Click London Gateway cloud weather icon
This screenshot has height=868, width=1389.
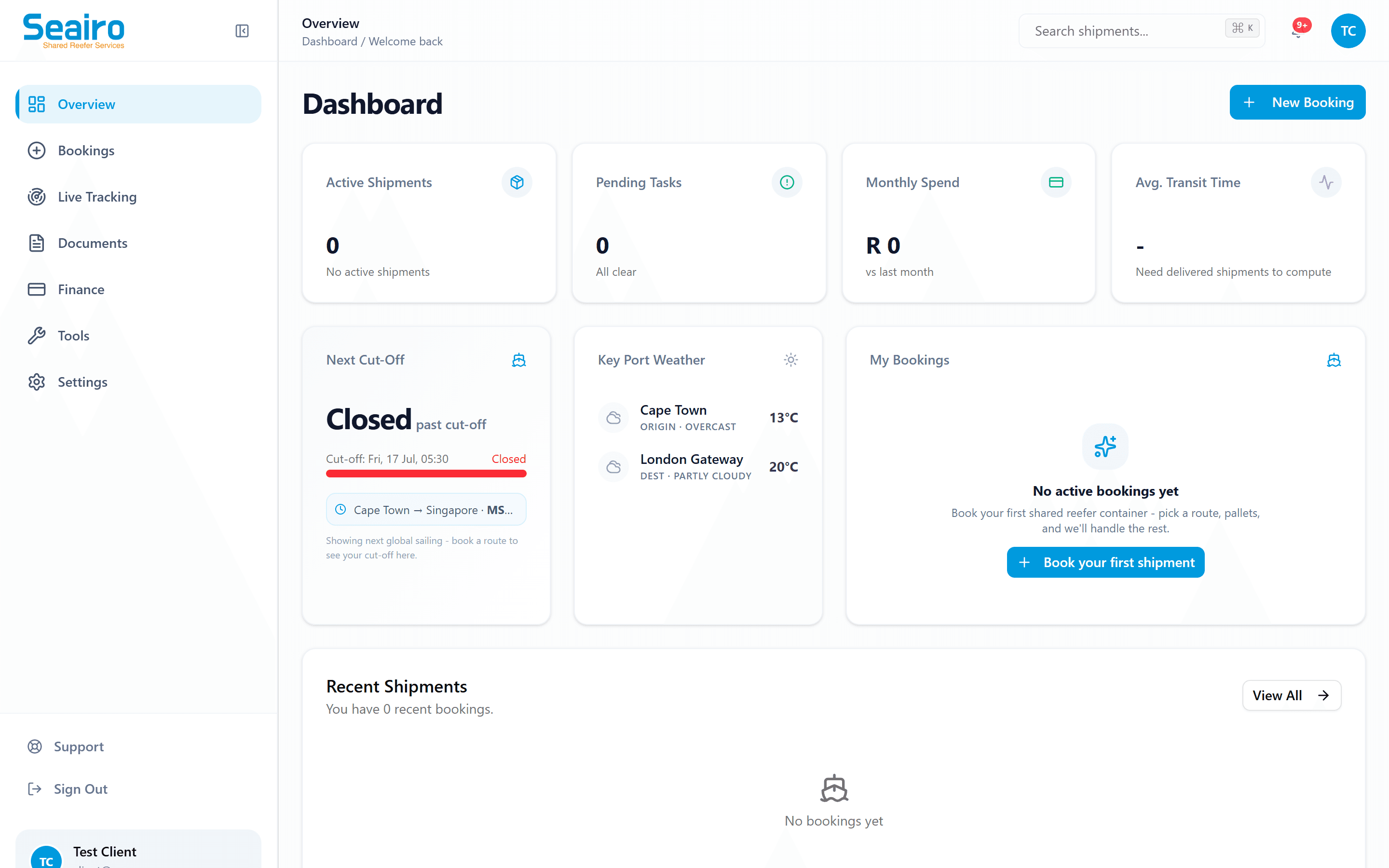point(613,467)
